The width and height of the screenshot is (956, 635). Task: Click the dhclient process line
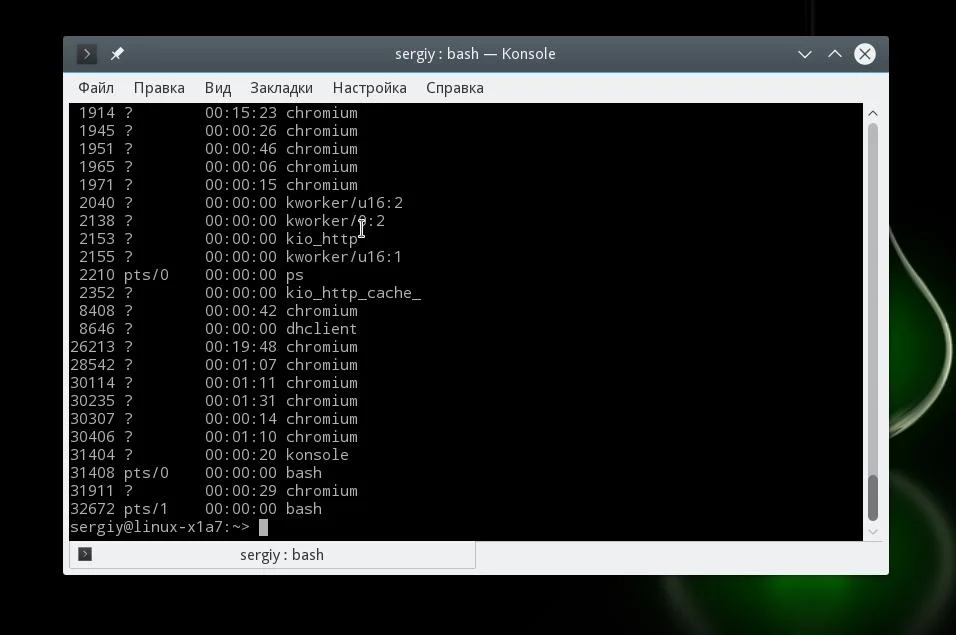(218, 328)
